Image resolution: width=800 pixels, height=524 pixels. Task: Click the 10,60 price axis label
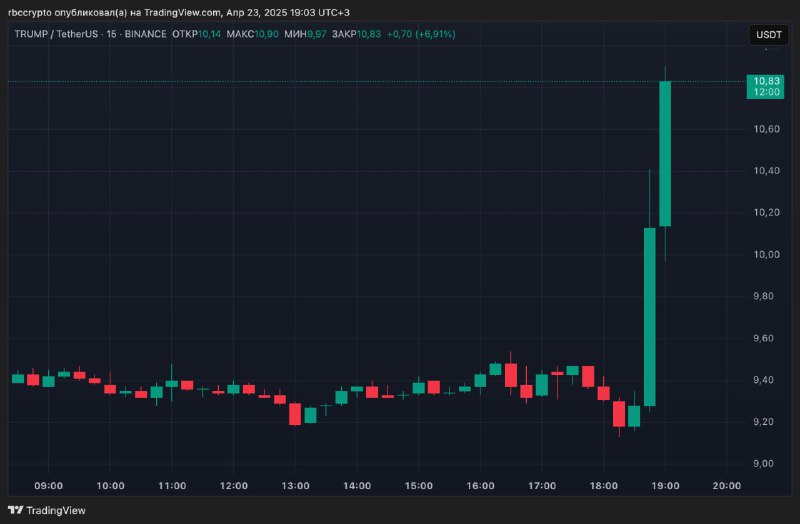[x=766, y=129]
